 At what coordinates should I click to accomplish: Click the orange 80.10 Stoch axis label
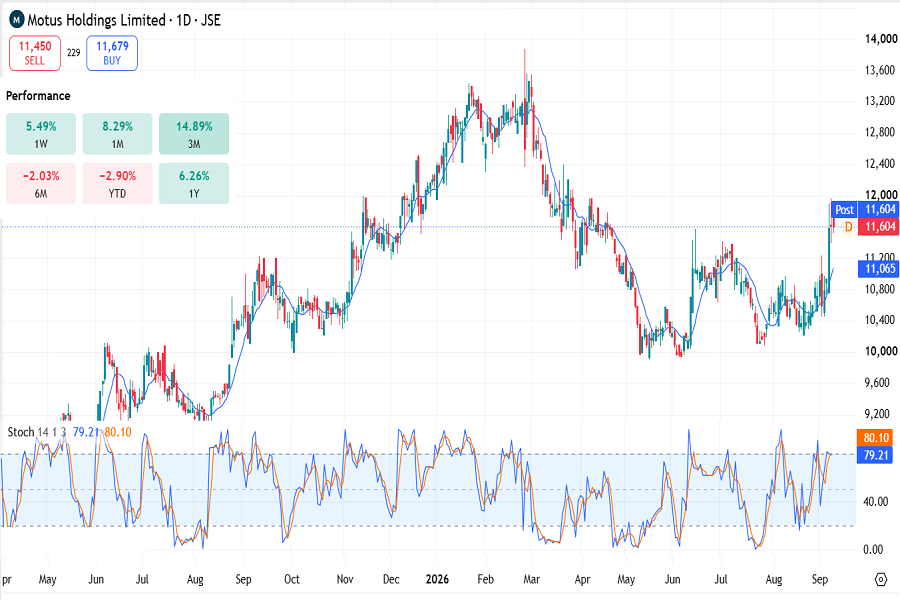click(x=876, y=438)
